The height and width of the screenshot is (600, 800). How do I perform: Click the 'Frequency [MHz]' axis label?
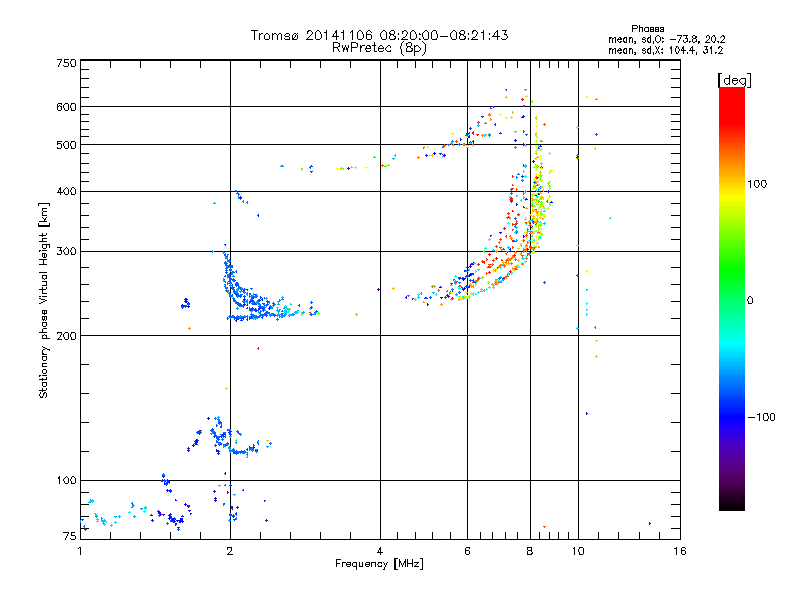[379, 563]
